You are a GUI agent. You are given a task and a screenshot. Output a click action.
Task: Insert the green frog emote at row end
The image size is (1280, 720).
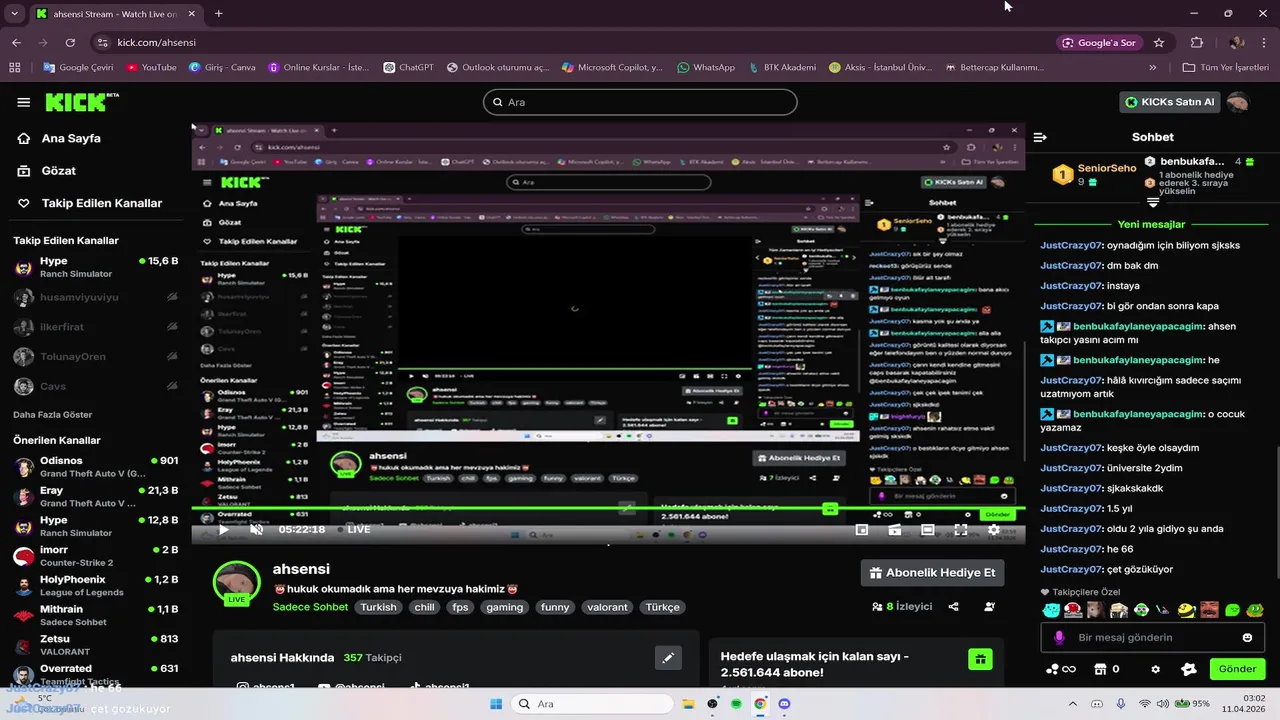(x=1255, y=610)
